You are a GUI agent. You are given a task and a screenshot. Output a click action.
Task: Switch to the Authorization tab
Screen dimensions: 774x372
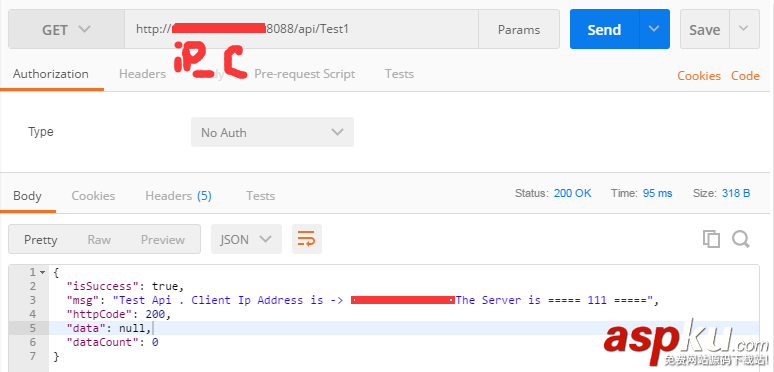[x=51, y=74]
